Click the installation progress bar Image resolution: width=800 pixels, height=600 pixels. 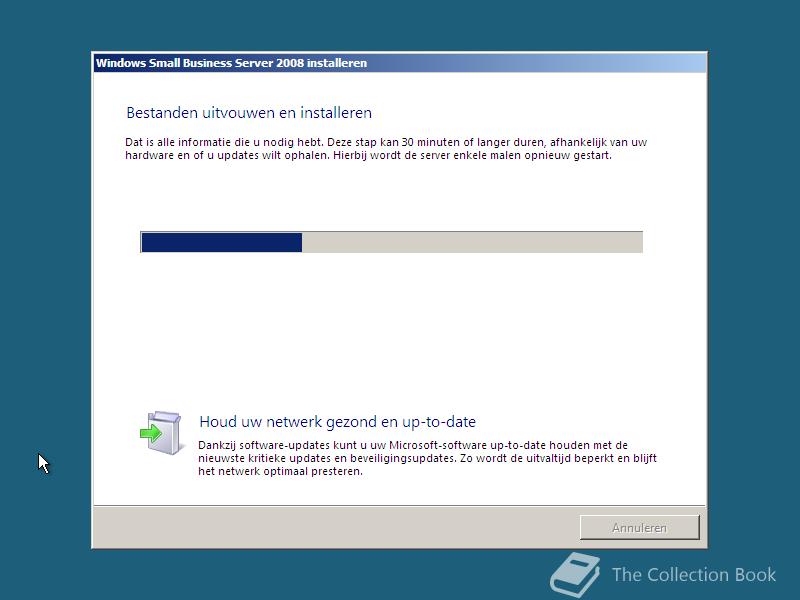(391, 242)
